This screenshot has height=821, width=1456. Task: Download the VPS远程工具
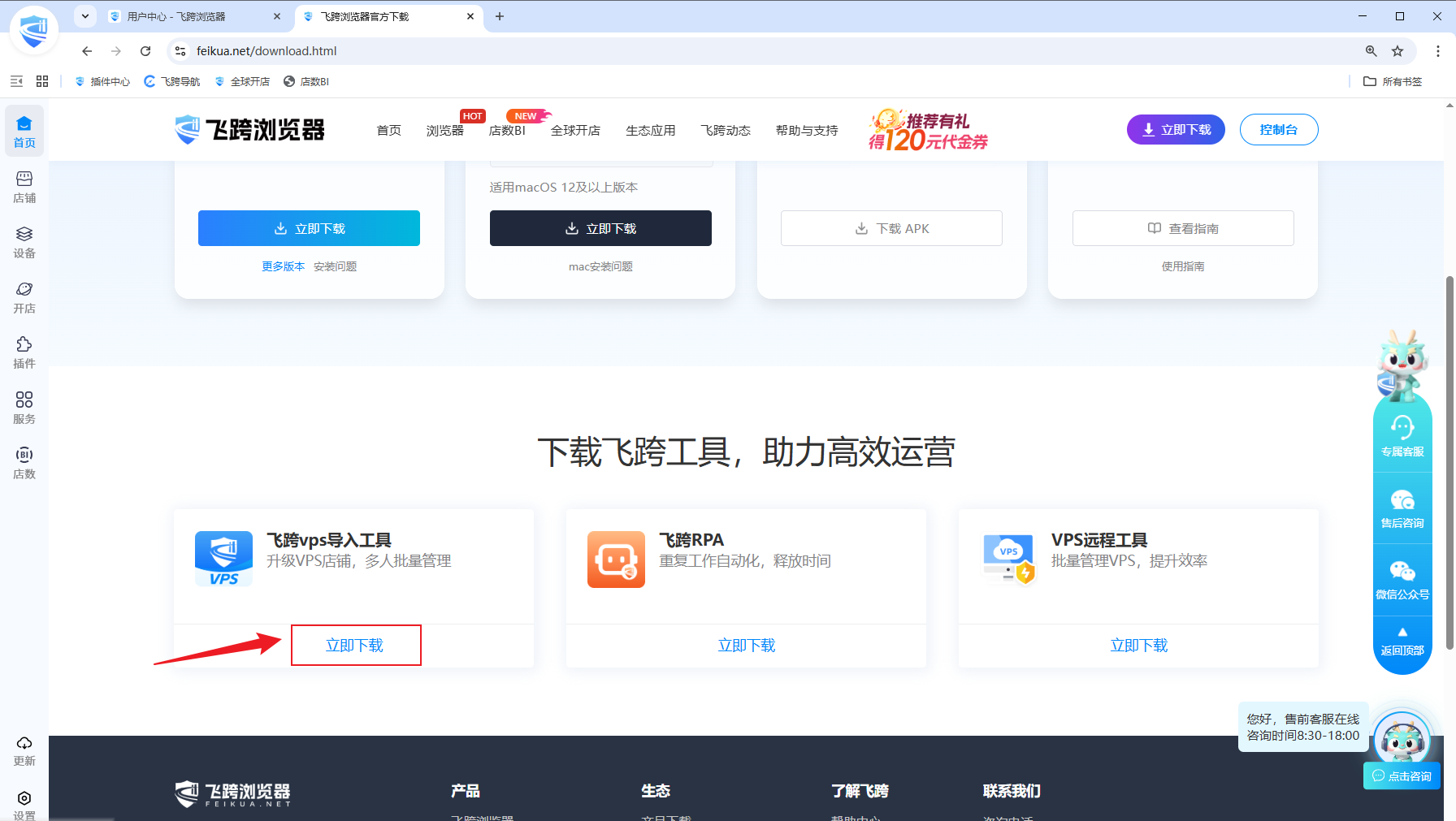(x=1139, y=645)
